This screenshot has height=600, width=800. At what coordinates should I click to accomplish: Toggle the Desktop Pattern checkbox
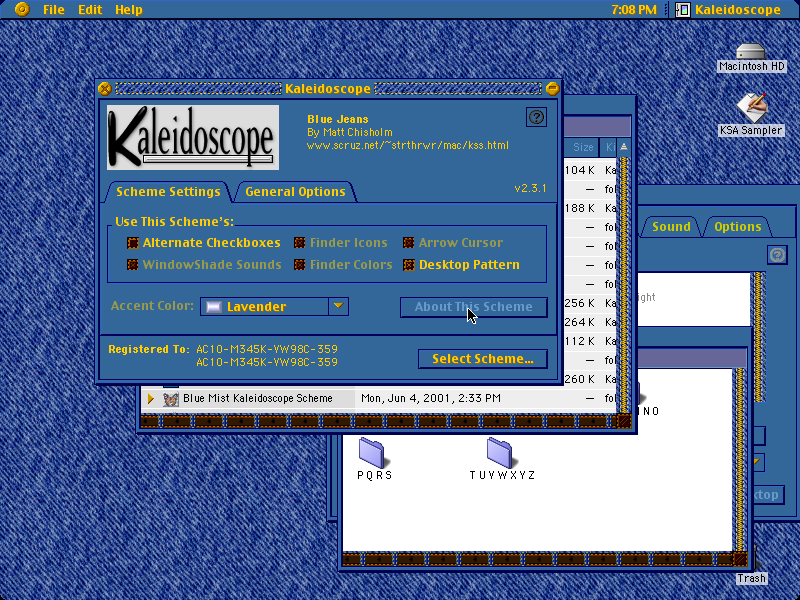pyautogui.click(x=462, y=265)
